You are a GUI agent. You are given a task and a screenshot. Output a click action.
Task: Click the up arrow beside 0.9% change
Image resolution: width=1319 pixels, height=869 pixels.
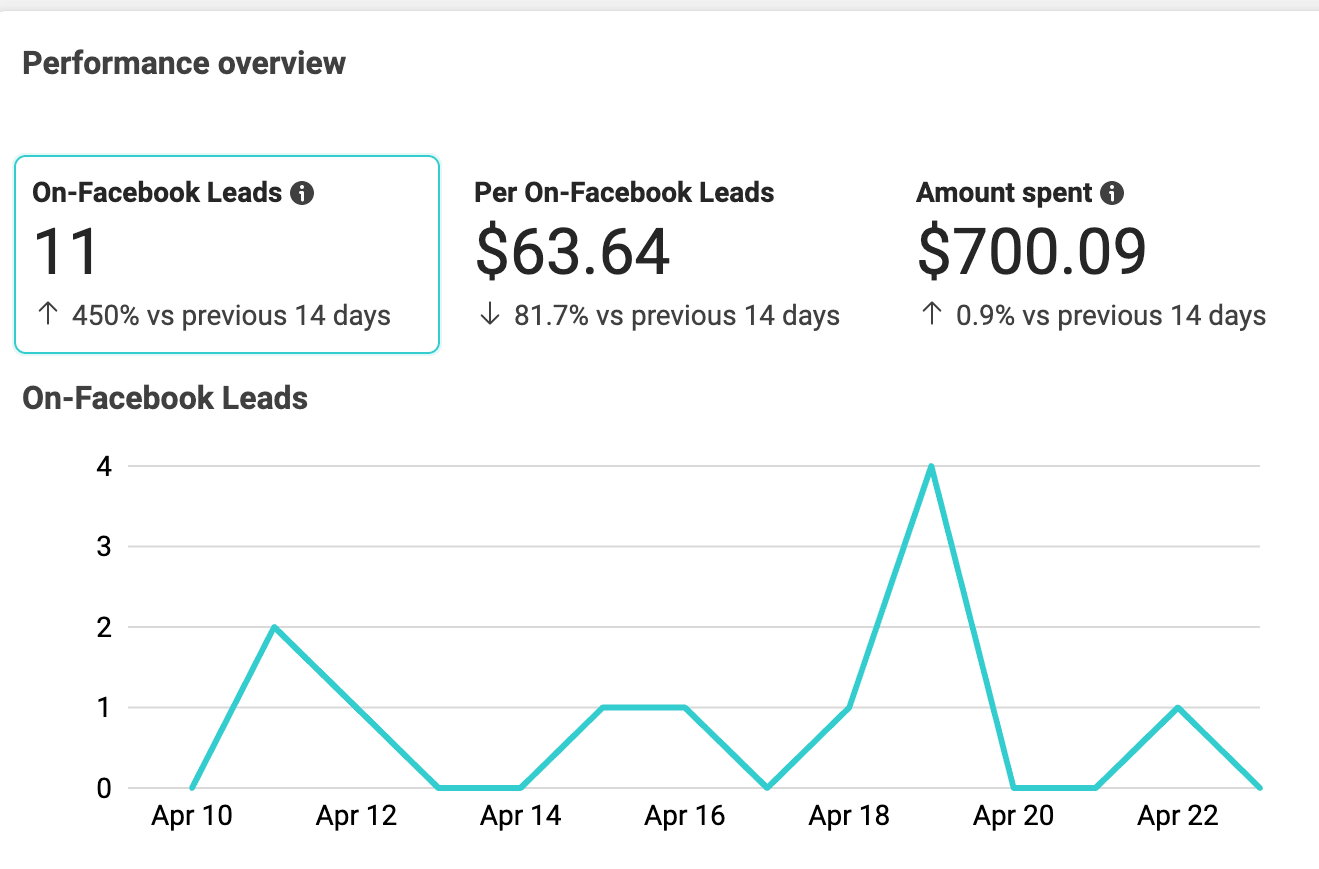[x=931, y=316]
